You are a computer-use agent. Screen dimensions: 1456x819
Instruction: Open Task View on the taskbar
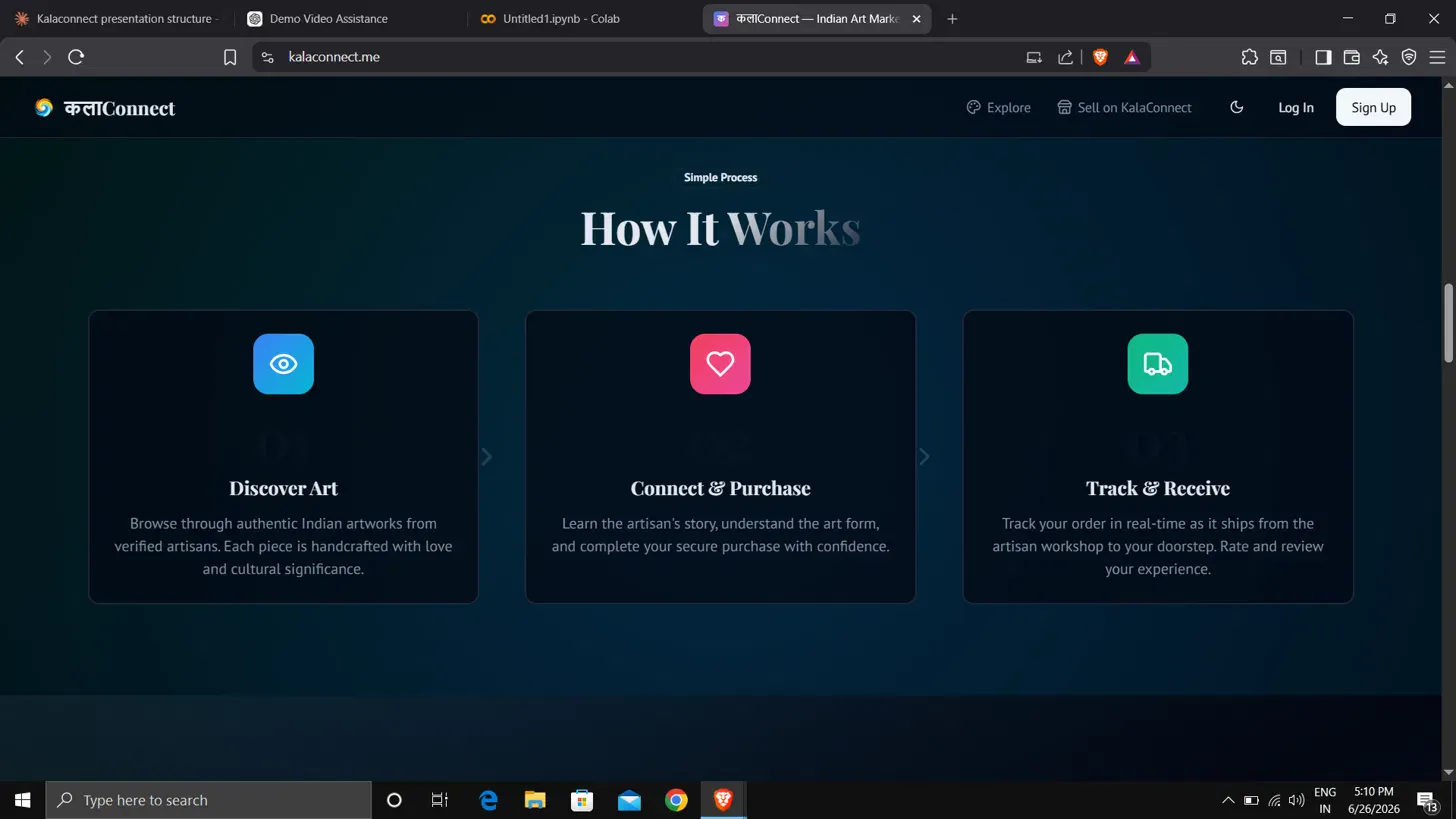click(439, 800)
